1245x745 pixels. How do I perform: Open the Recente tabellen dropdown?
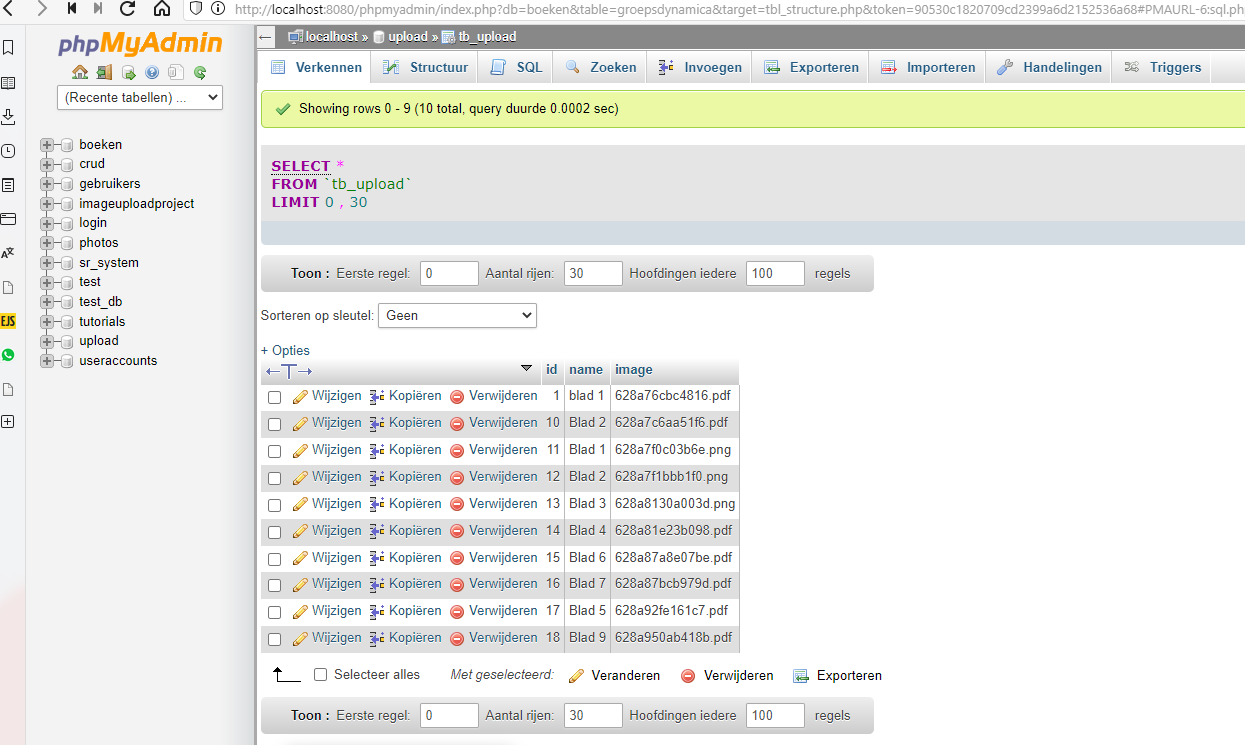coord(140,98)
